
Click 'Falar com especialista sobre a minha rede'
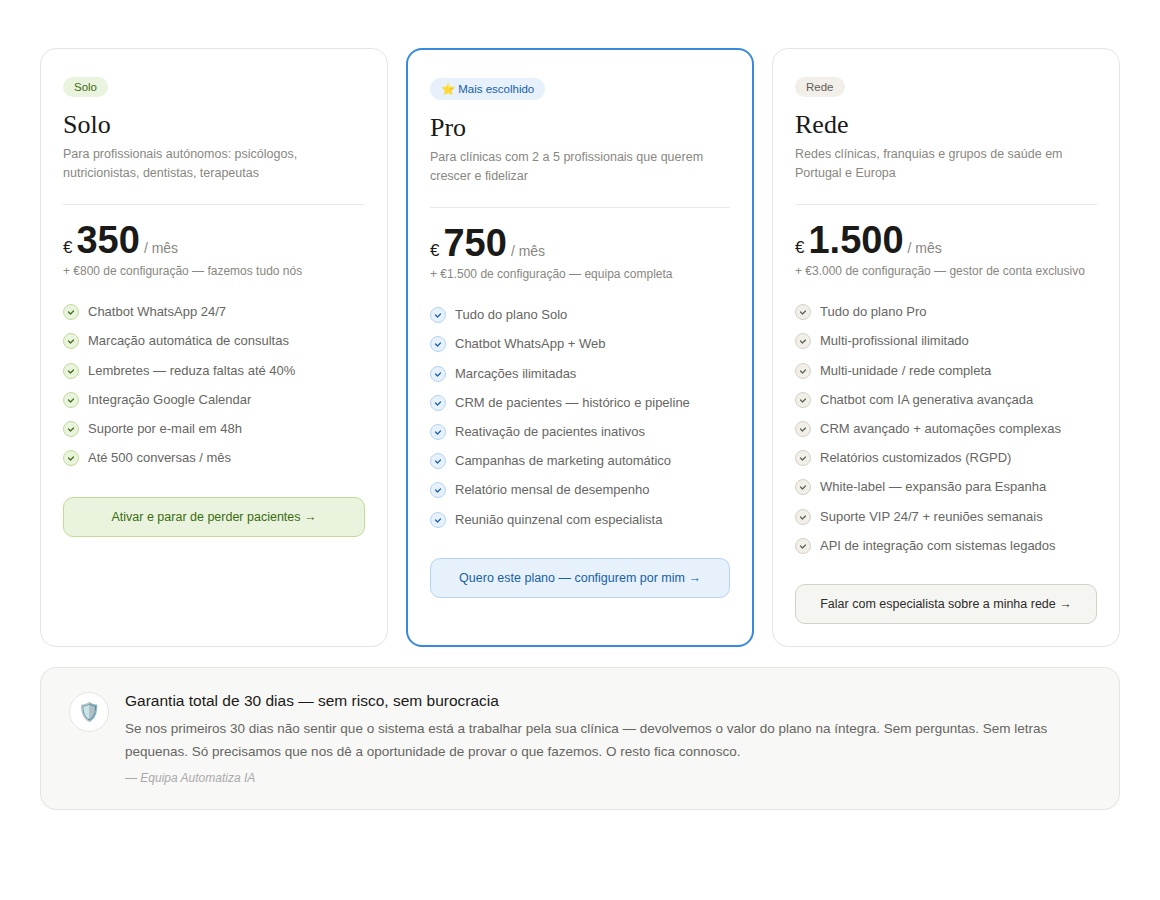click(945, 604)
